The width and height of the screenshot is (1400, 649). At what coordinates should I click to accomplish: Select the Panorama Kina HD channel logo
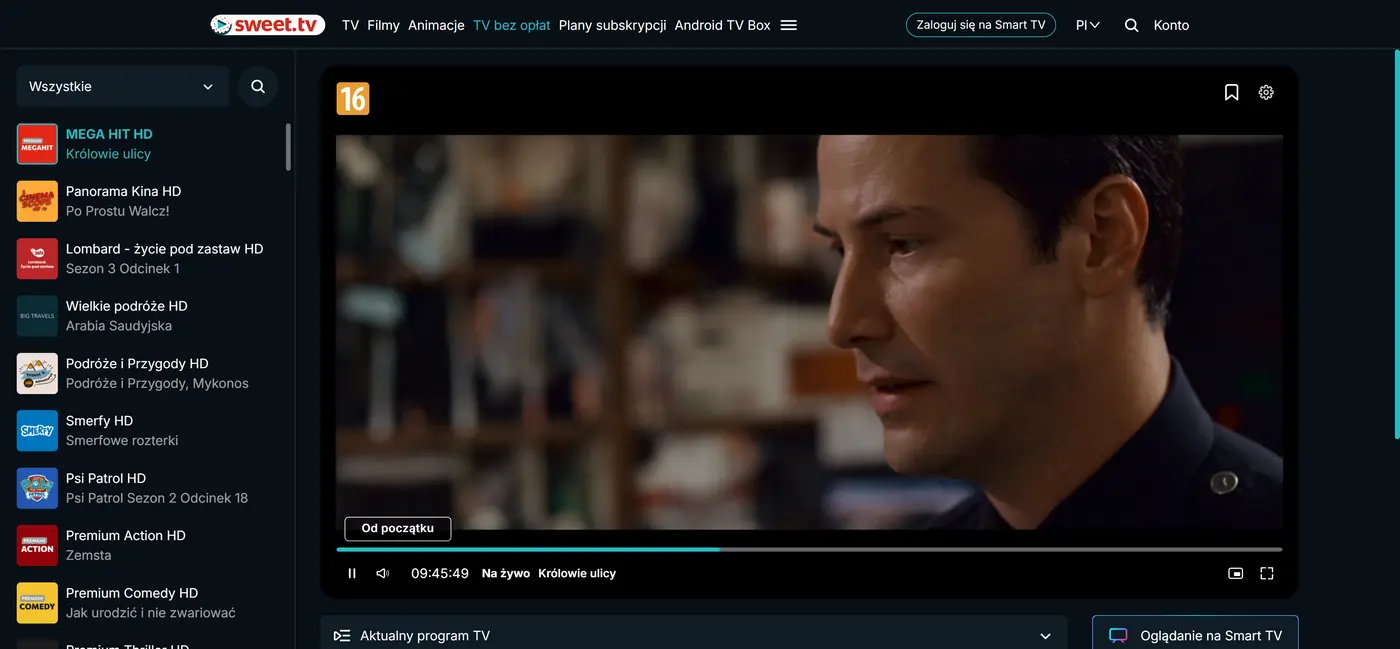(37, 201)
